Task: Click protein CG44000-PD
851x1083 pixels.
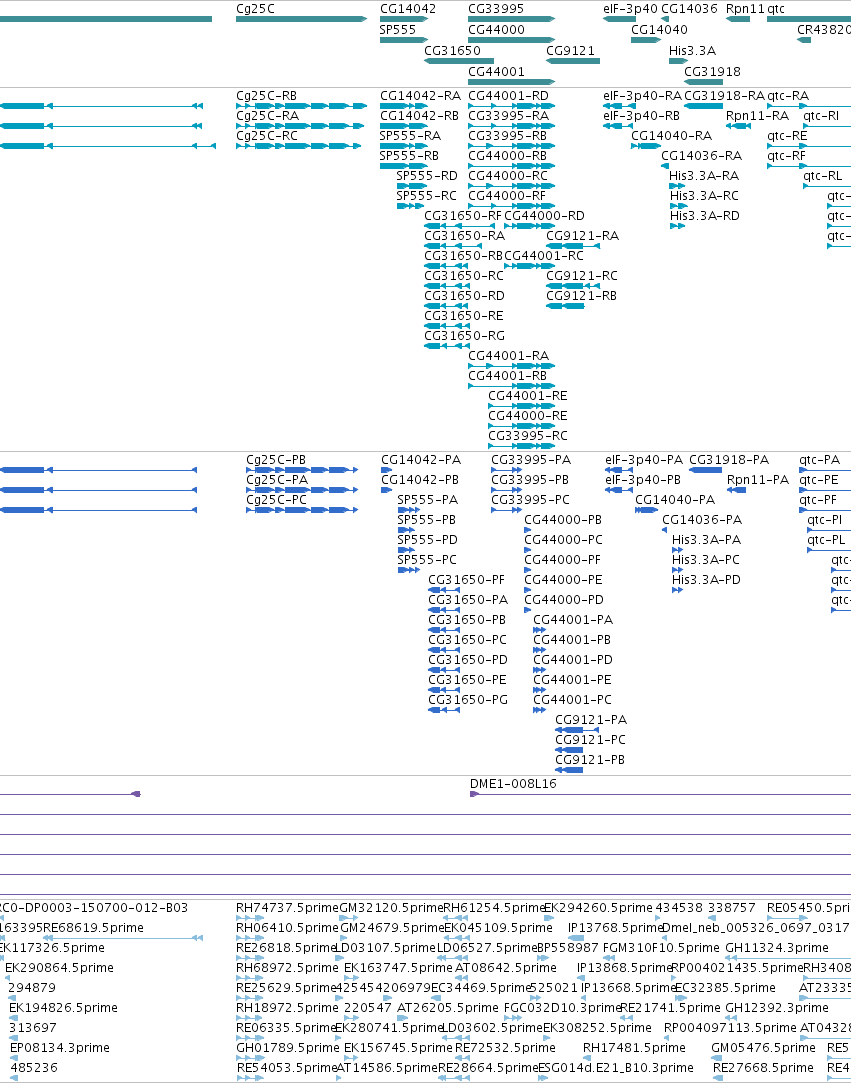Action: [564, 600]
